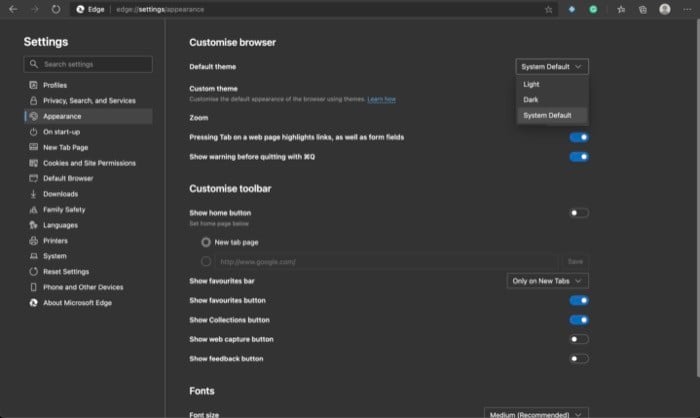The height and width of the screenshot is (418, 700).
Task: Enable the Show home button toggle
Action: tap(579, 213)
